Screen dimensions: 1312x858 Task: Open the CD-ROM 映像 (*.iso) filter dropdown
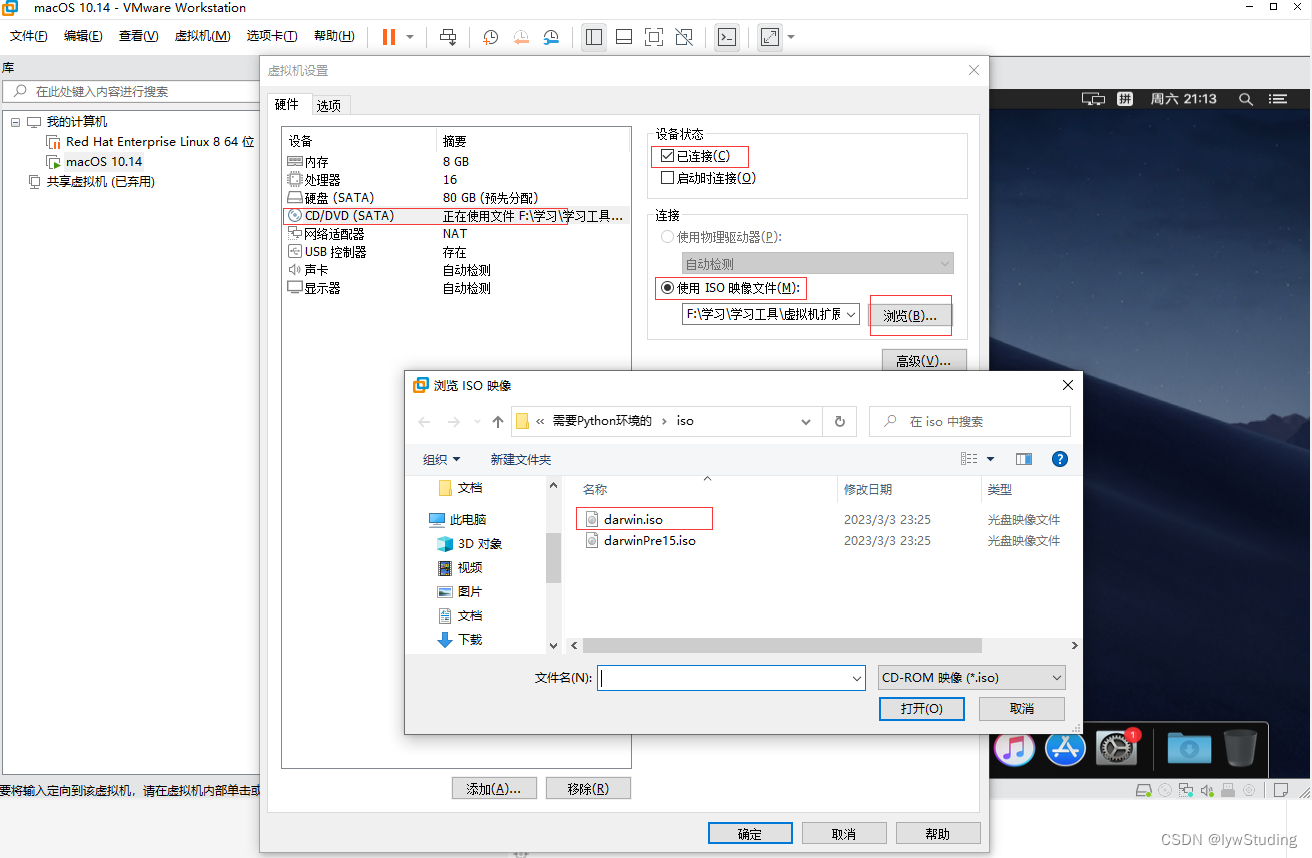[x=971, y=677]
